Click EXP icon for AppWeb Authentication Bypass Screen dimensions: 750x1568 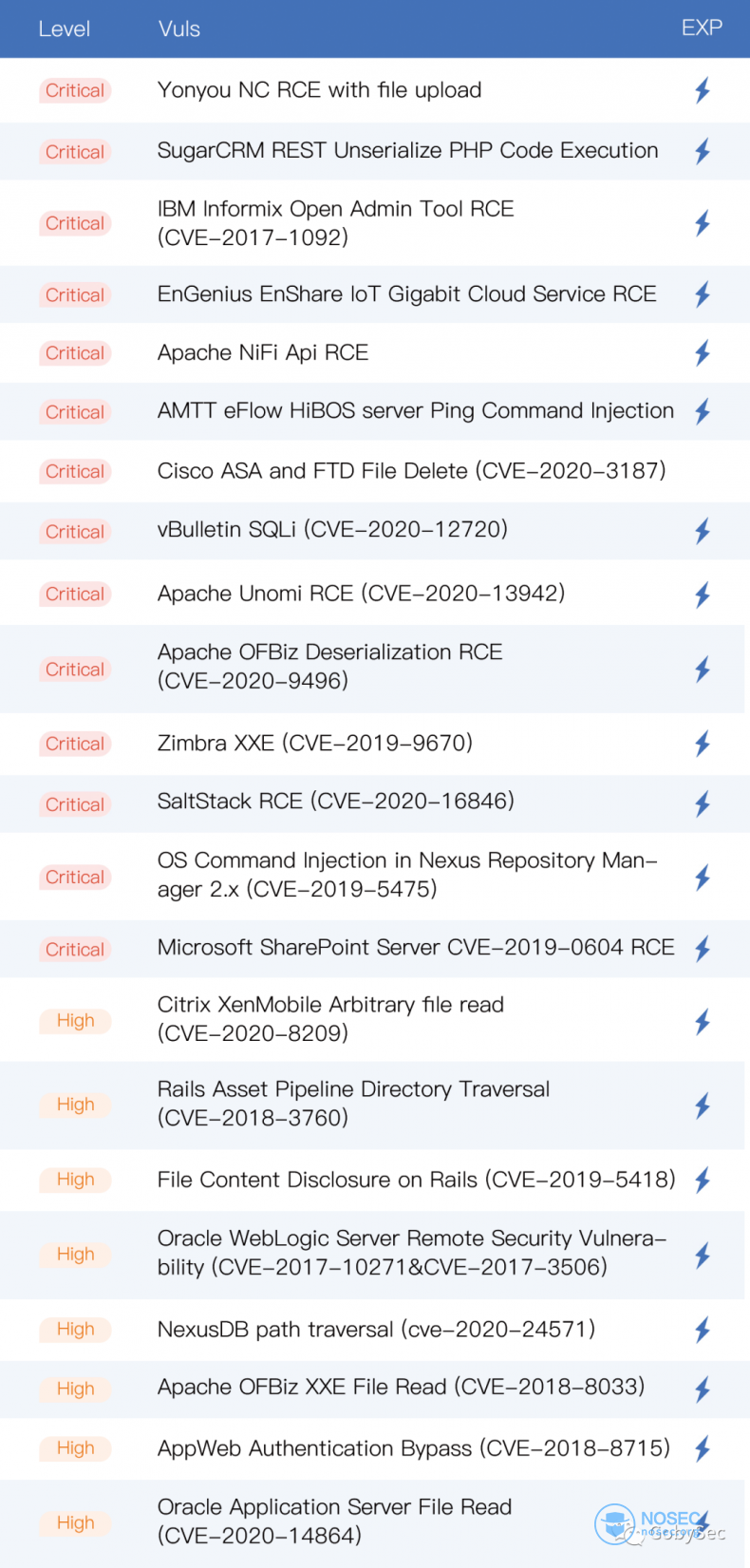tap(703, 1448)
